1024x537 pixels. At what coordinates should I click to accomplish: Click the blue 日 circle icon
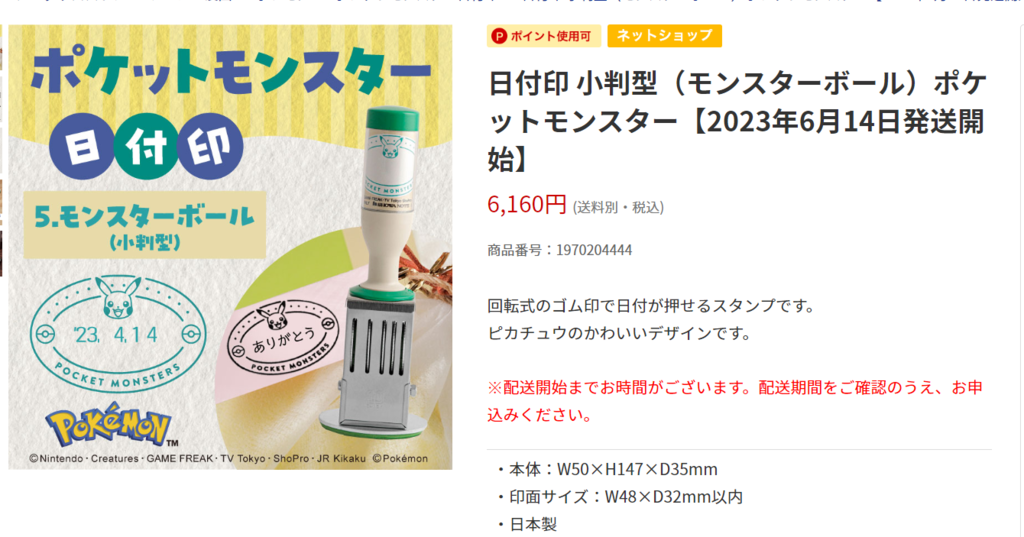pyautogui.click(x=82, y=146)
